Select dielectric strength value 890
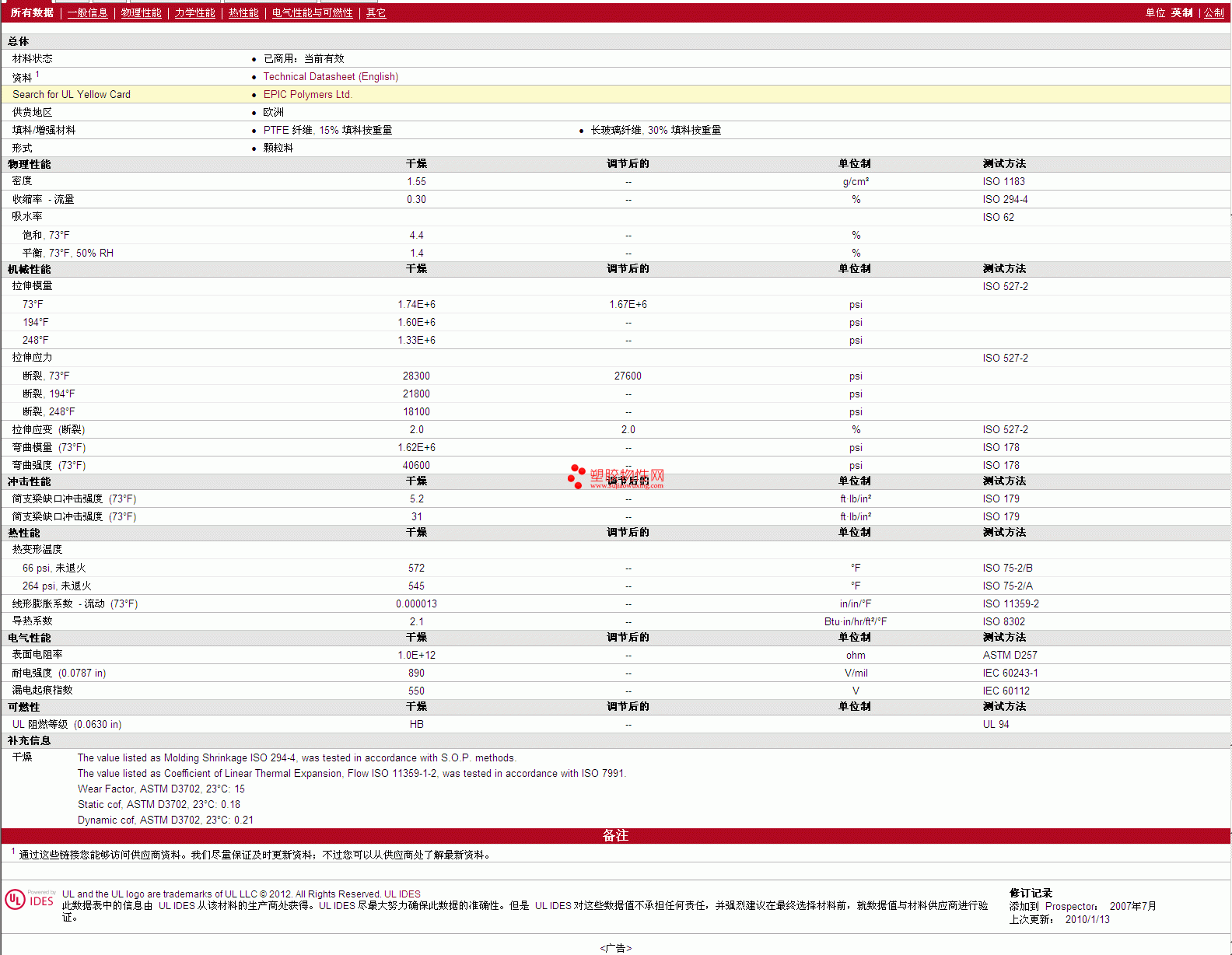 (x=416, y=673)
